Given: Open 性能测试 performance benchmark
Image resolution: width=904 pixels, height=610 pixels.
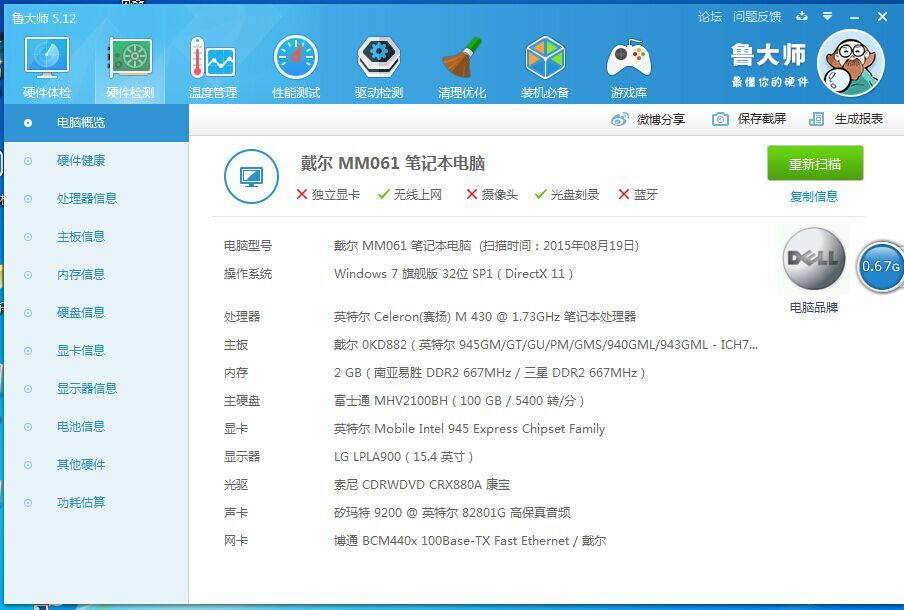Looking at the screenshot, I should click(x=296, y=67).
